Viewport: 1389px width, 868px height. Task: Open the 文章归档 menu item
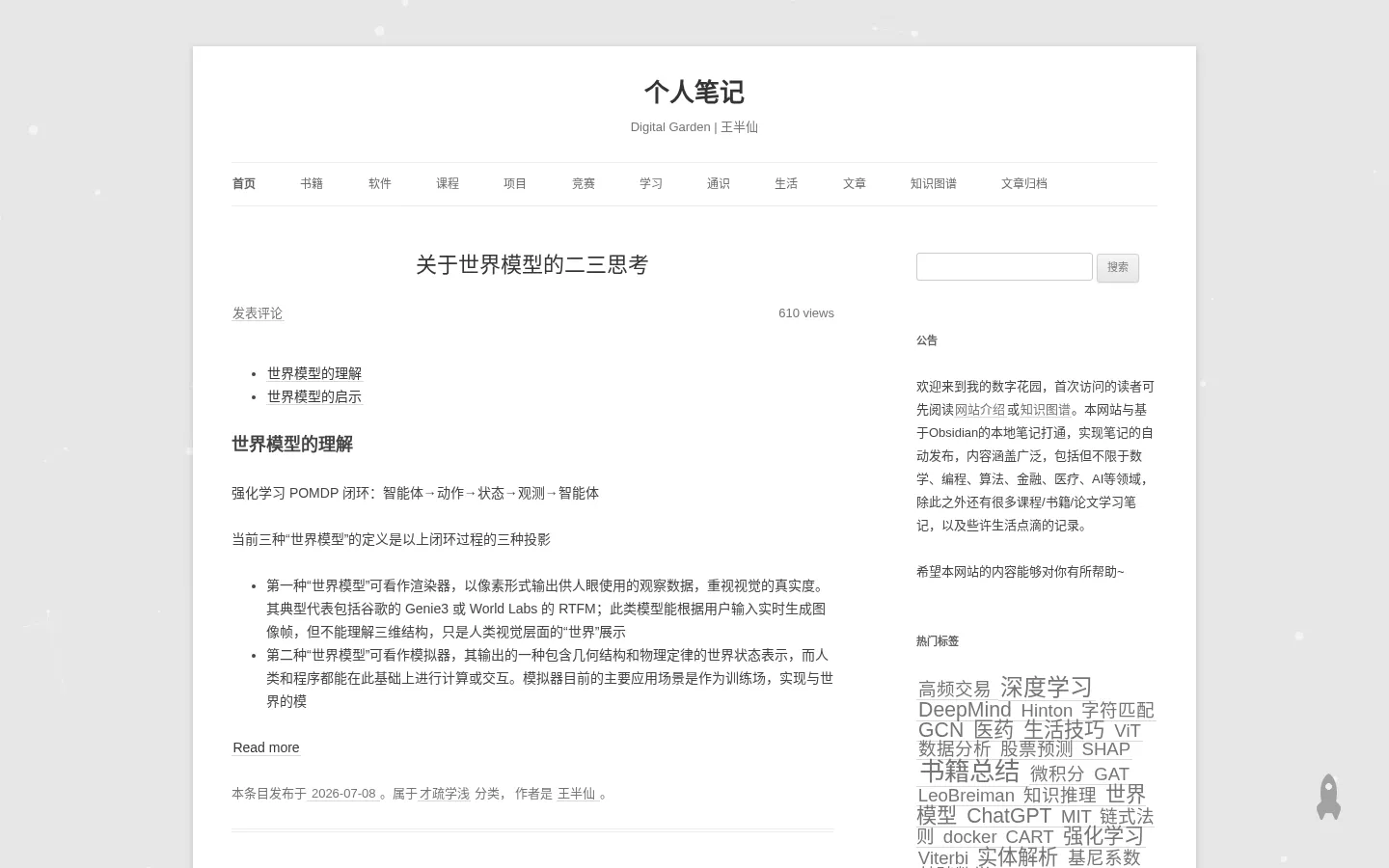coord(1024,183)
